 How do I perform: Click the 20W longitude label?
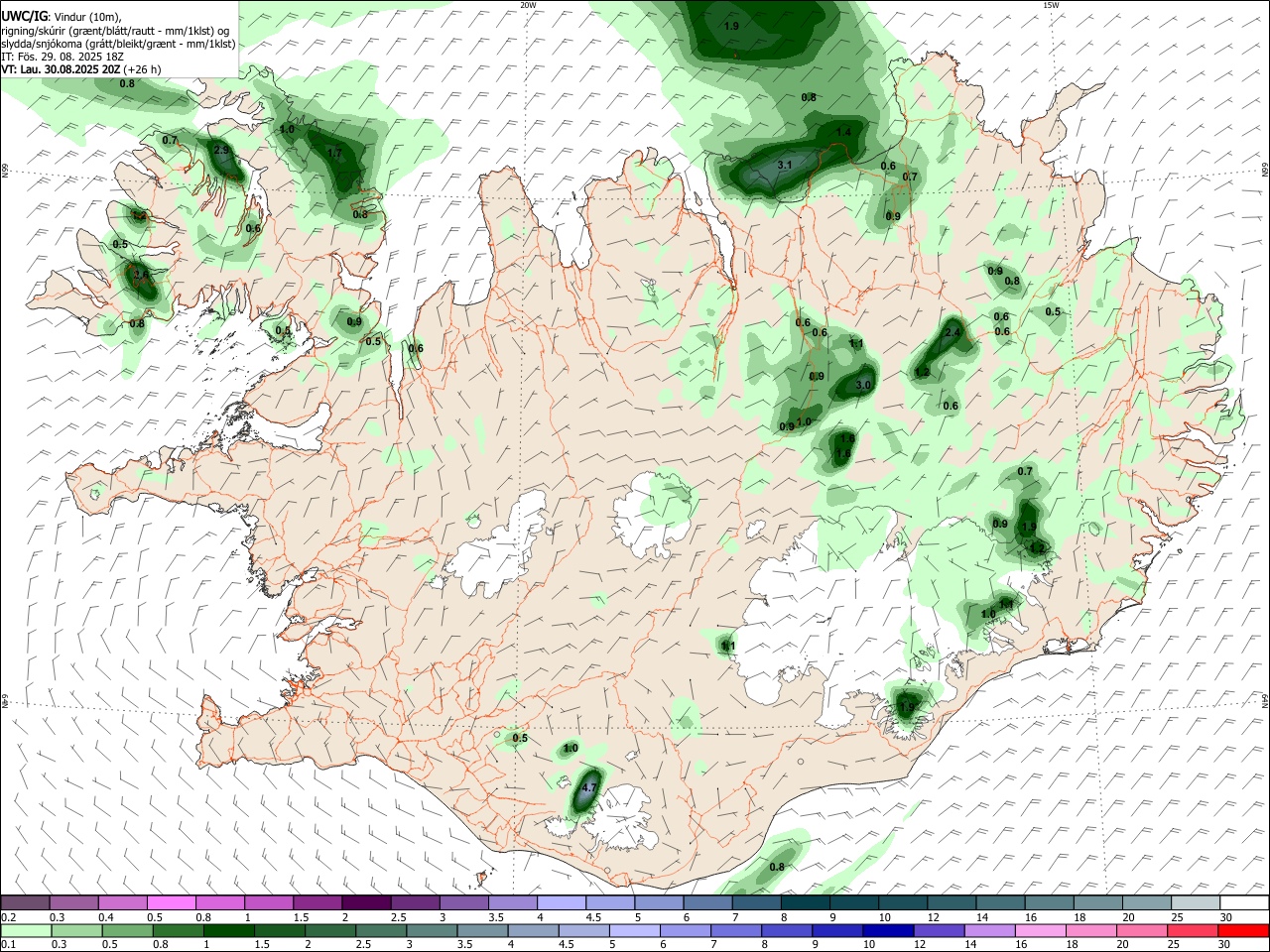click(x=528, y=5)
